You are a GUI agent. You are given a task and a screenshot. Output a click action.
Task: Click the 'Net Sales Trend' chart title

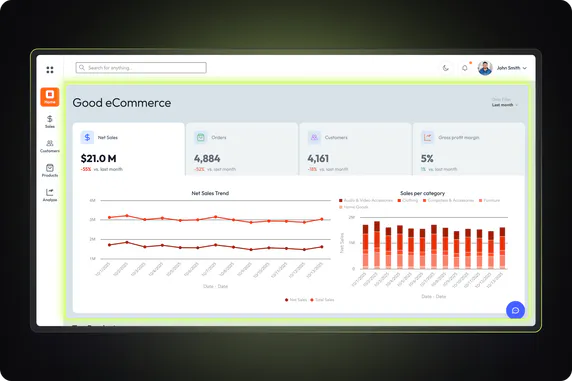pos(210,193)
